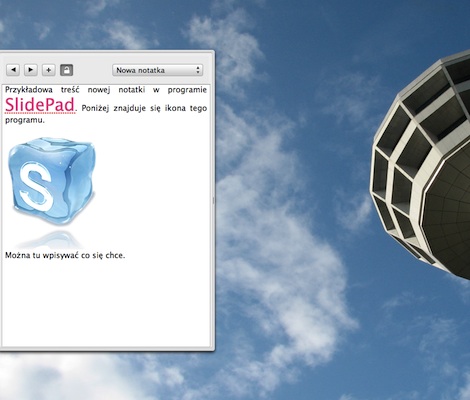Screen dimensions: 470x400
Task: Toggle the padlock lock button
Action: tap(66, 70)
